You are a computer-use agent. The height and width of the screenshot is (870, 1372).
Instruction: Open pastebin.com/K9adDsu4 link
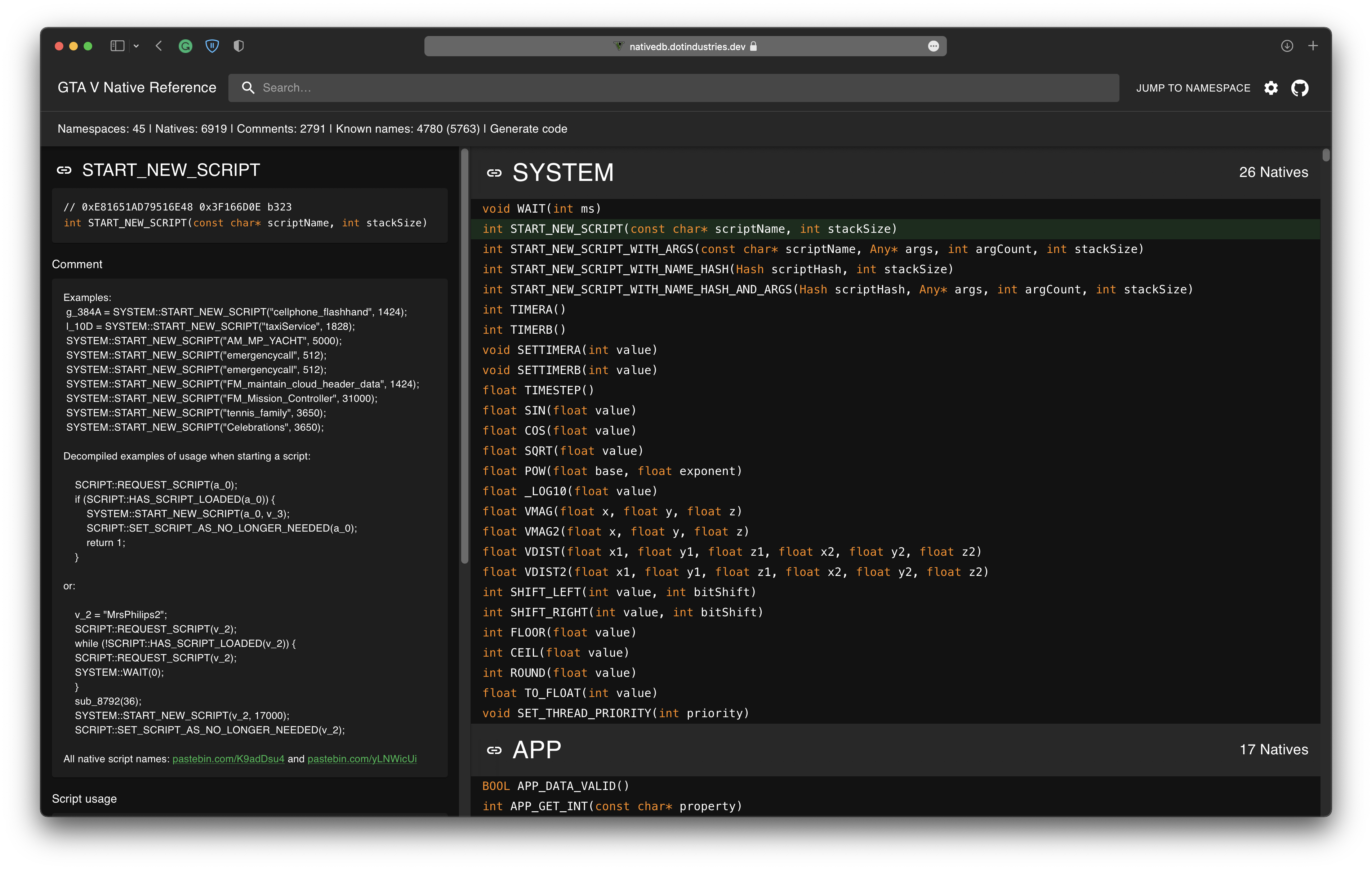228,759
